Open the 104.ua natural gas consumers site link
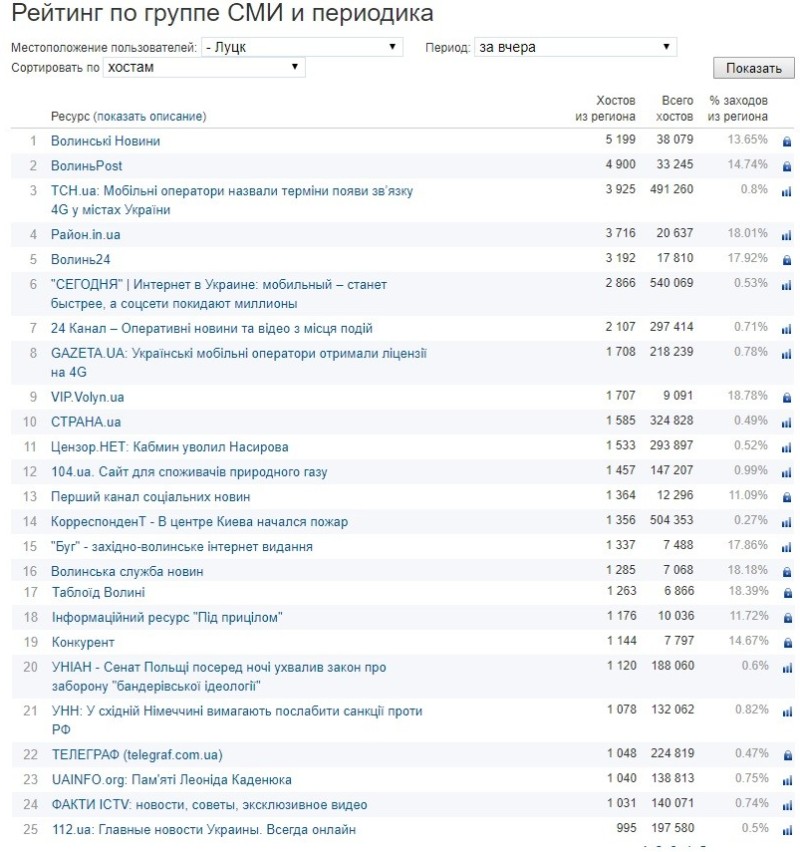Image resolution: width=800 pixels, height=852 pixels. tap(189, 472)
